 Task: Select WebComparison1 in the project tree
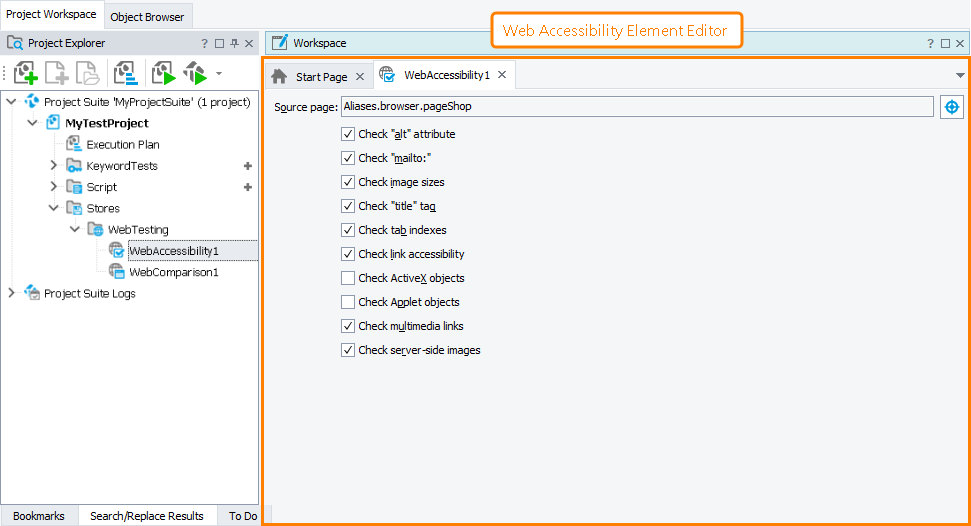[x=173, y=272]
